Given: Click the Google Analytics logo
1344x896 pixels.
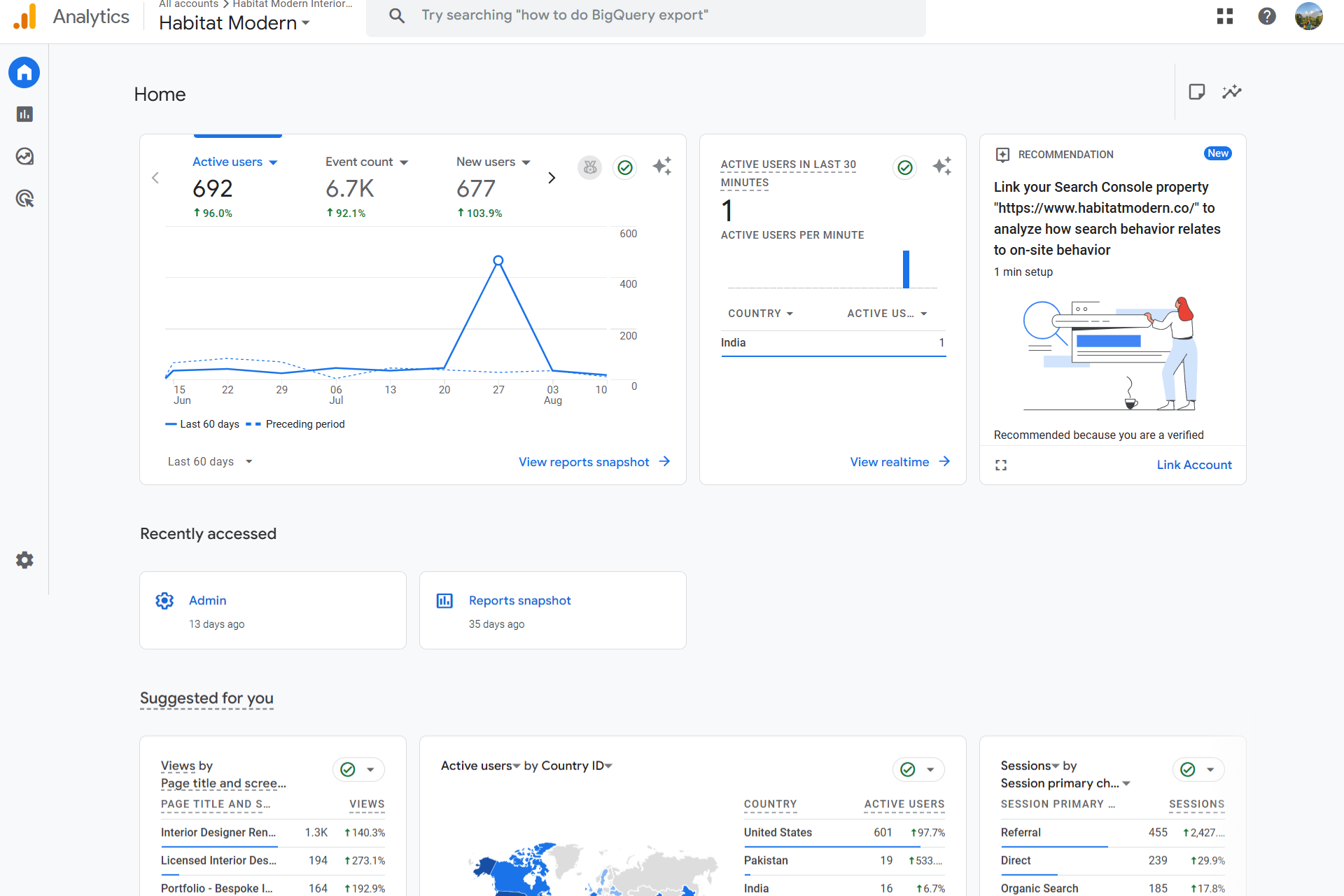Looking at the screenshot, I should [25, 16].
